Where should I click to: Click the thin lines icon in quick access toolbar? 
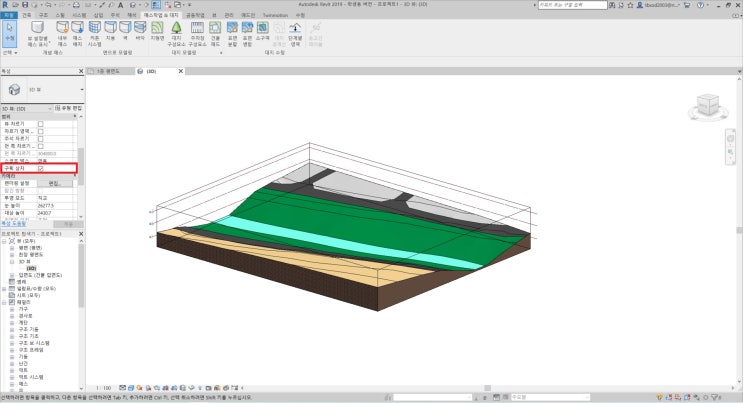(x=156, y=5)
